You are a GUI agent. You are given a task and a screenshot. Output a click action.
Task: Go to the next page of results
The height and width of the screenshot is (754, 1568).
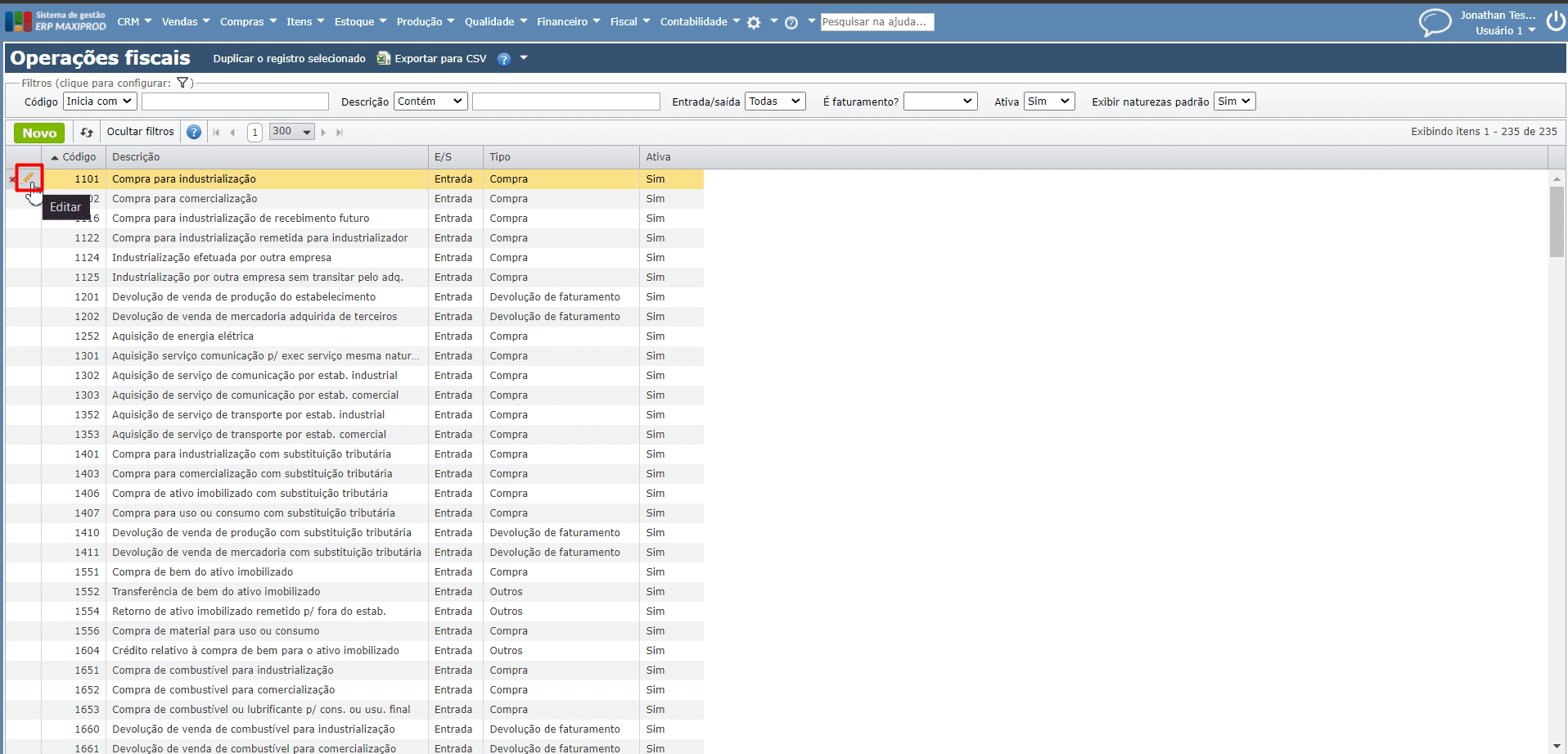tap(323, 132)
